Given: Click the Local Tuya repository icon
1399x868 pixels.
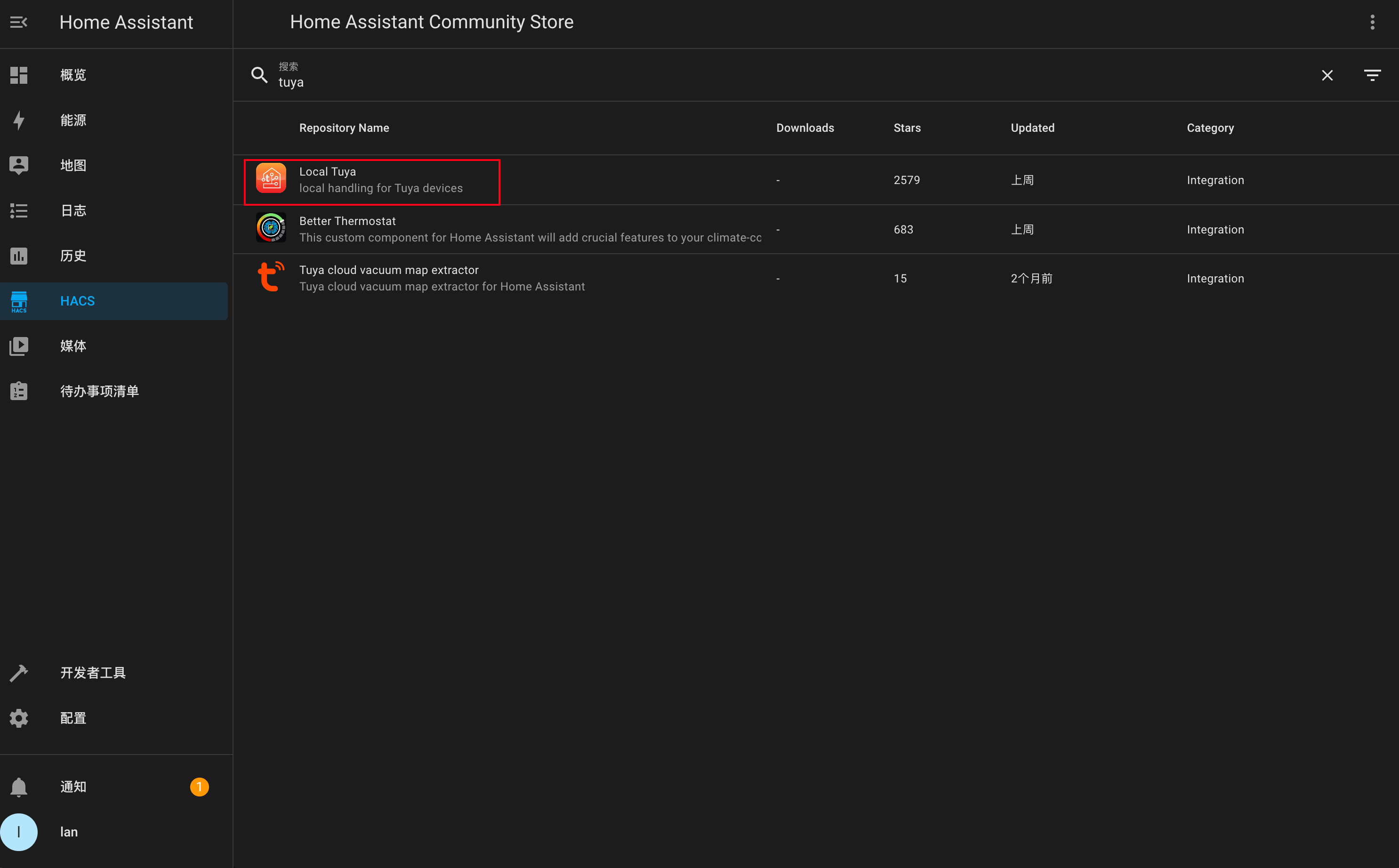Looking at the screenshot, I should (271, 178).
